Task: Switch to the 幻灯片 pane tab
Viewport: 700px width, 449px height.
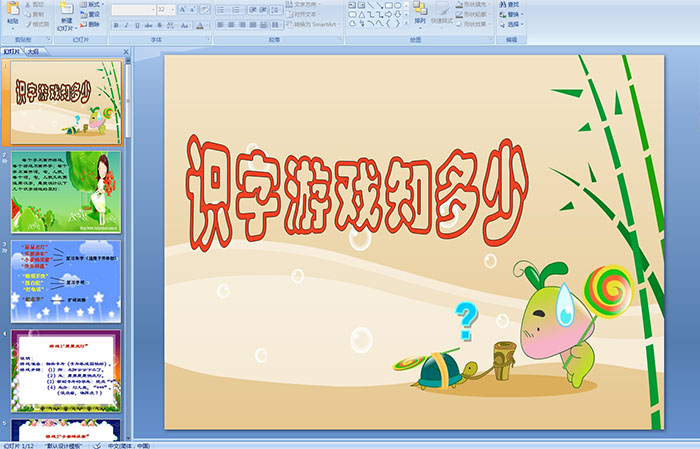Action: tap(12, 51)
